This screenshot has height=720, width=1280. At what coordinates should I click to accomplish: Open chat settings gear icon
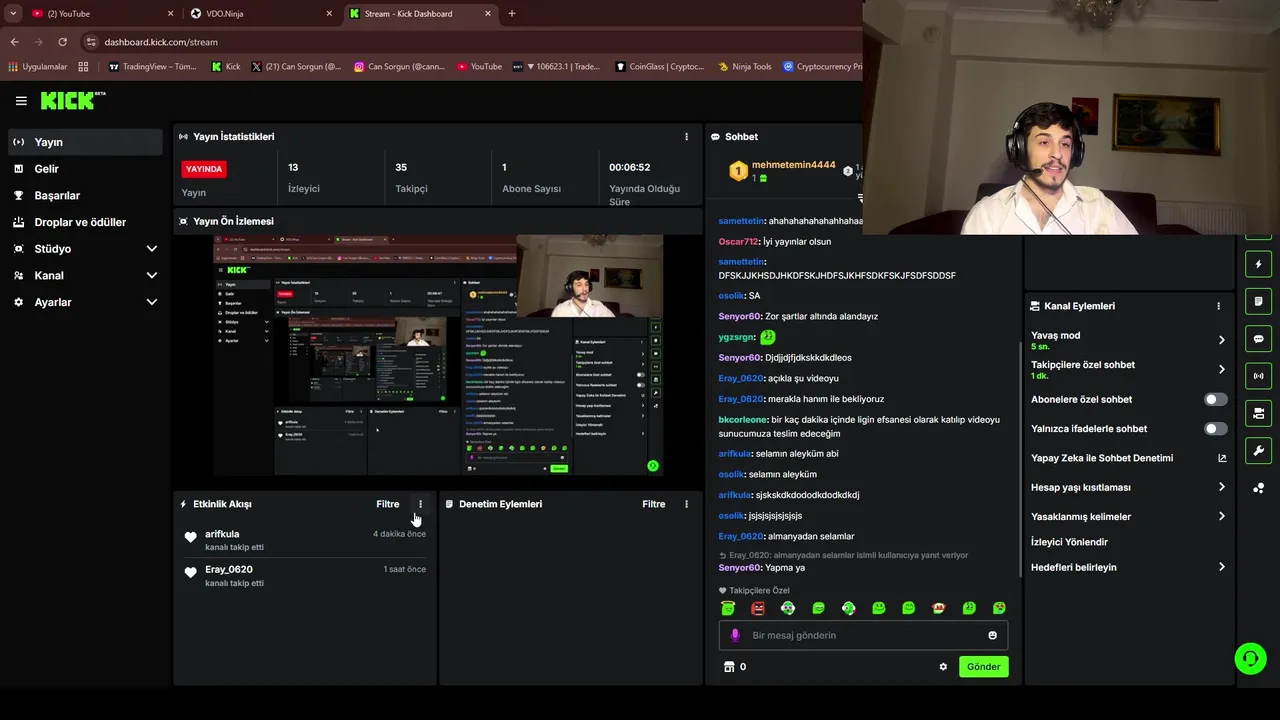pyautogui.click(x=942, y=667)
